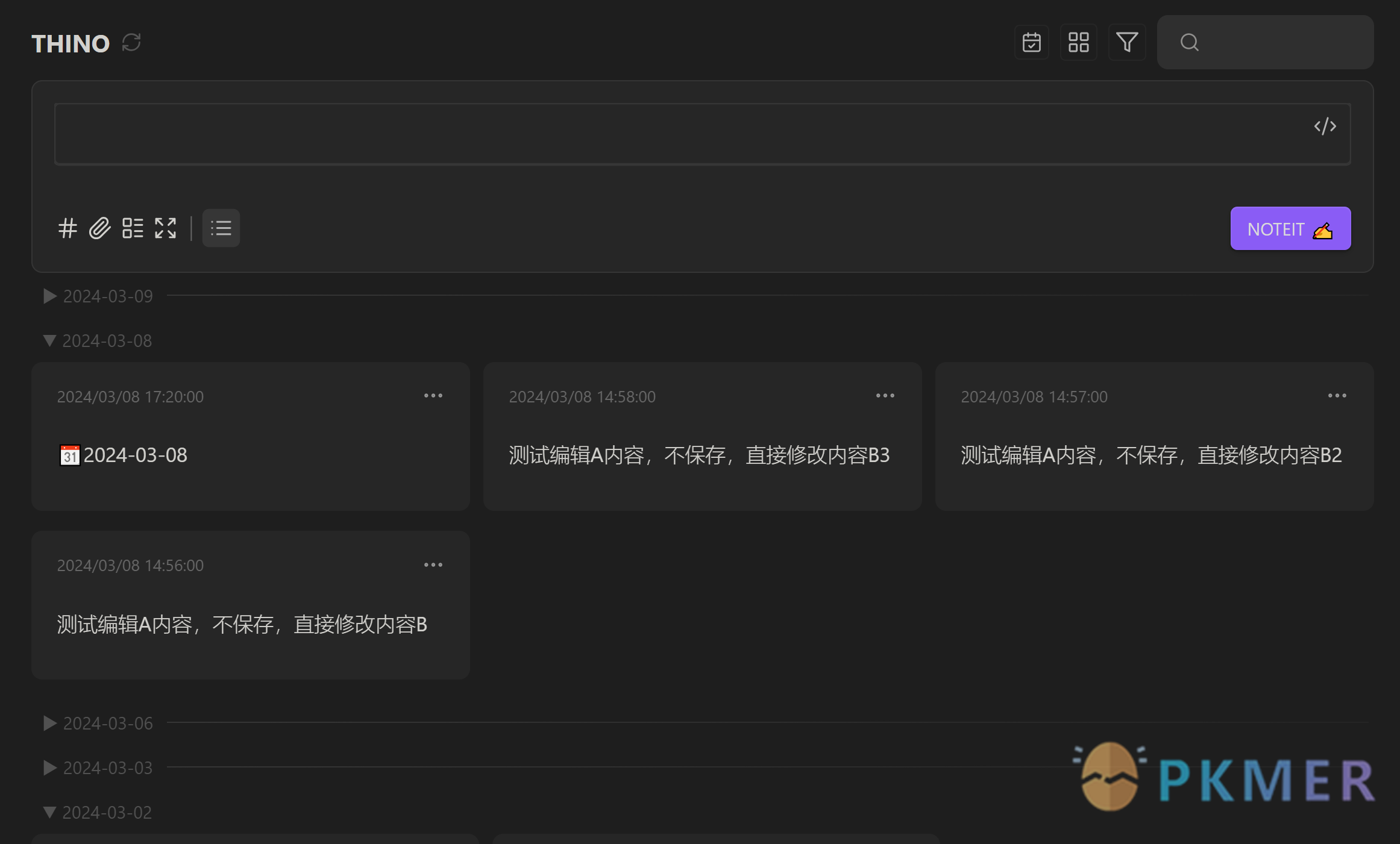Click the source code toggle icon
Image resolution: width=1400 pixels, height=844 pixels.
pyautogui.click(x=1325, y=127)
